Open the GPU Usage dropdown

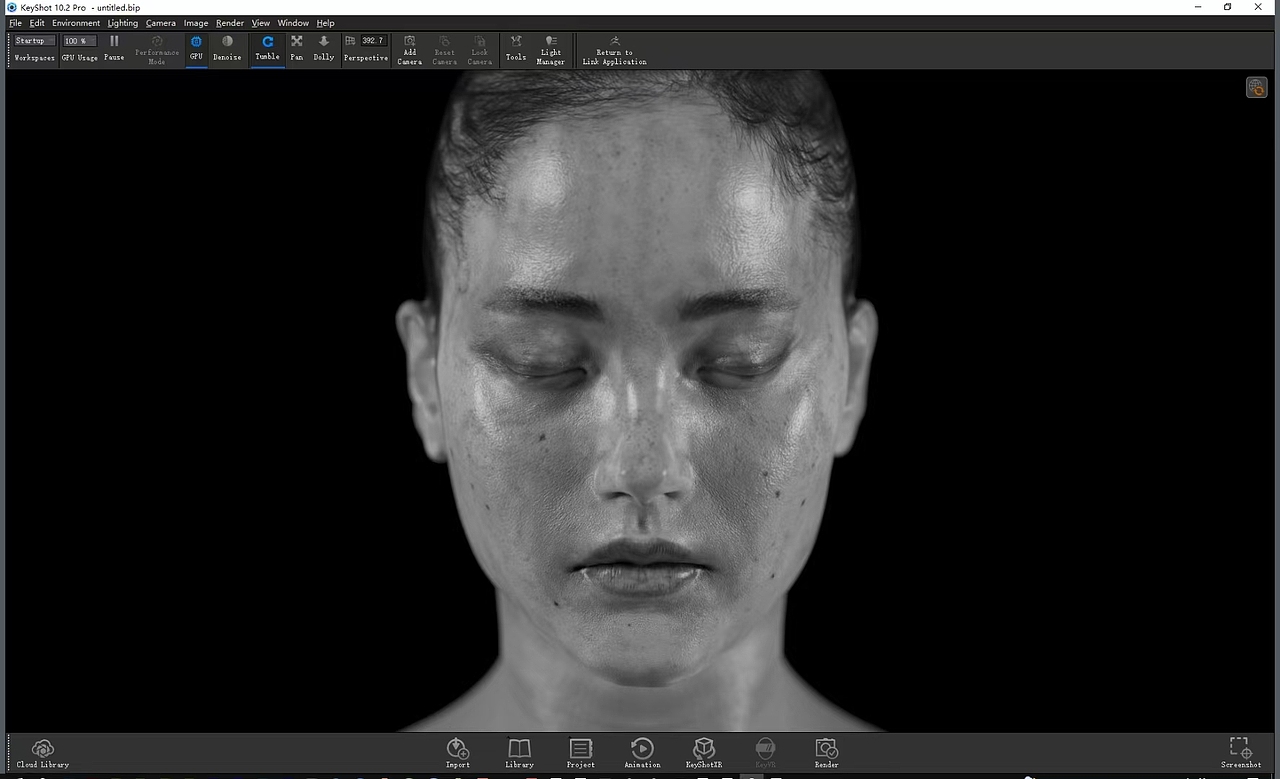79,40
